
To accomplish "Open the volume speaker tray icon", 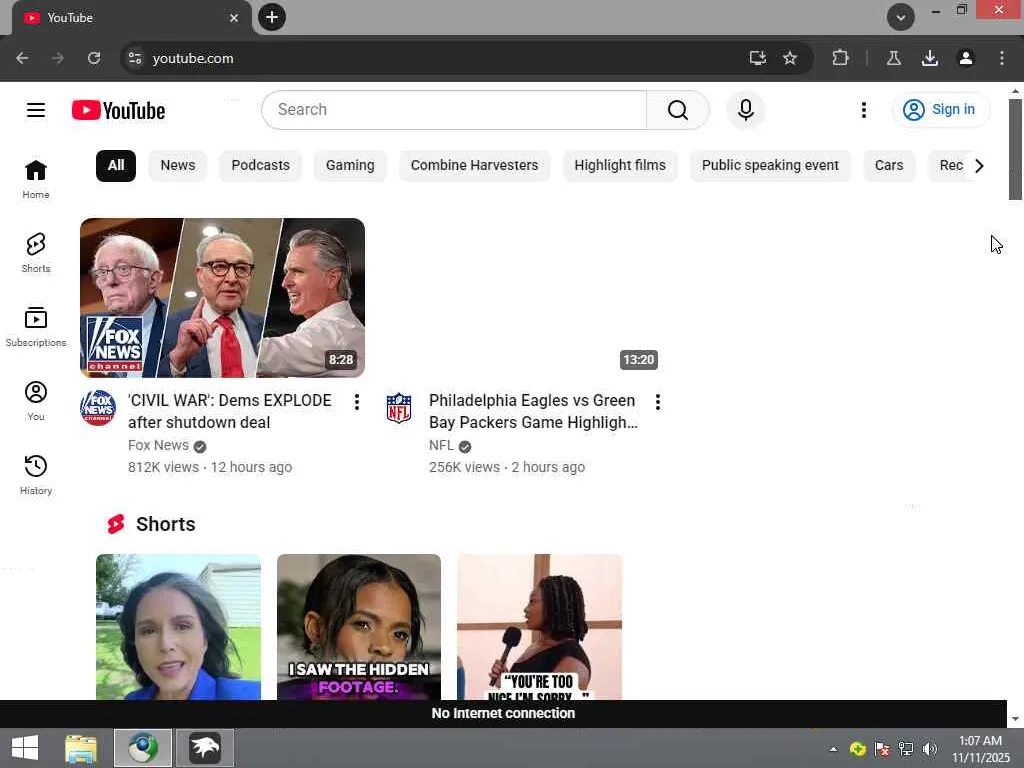I will click(929, 749).
